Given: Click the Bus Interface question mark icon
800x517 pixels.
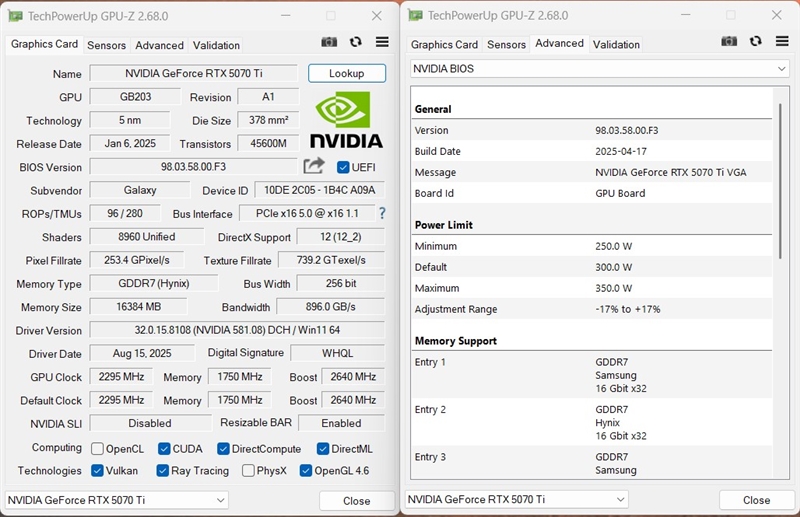Looking at the screenshot, I should (382, 213).
